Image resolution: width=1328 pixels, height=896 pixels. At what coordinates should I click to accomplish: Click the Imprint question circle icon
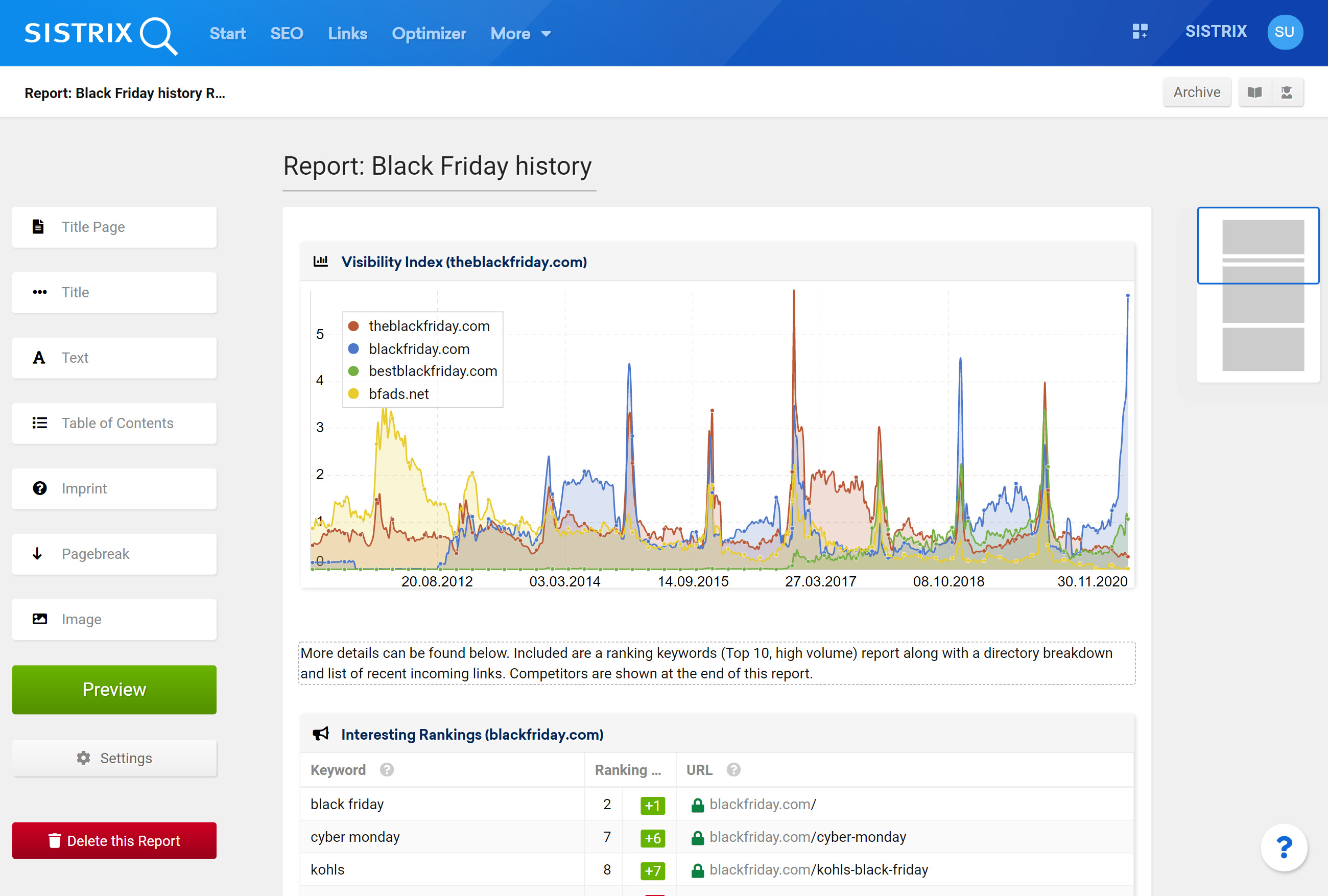pos(39,488)
